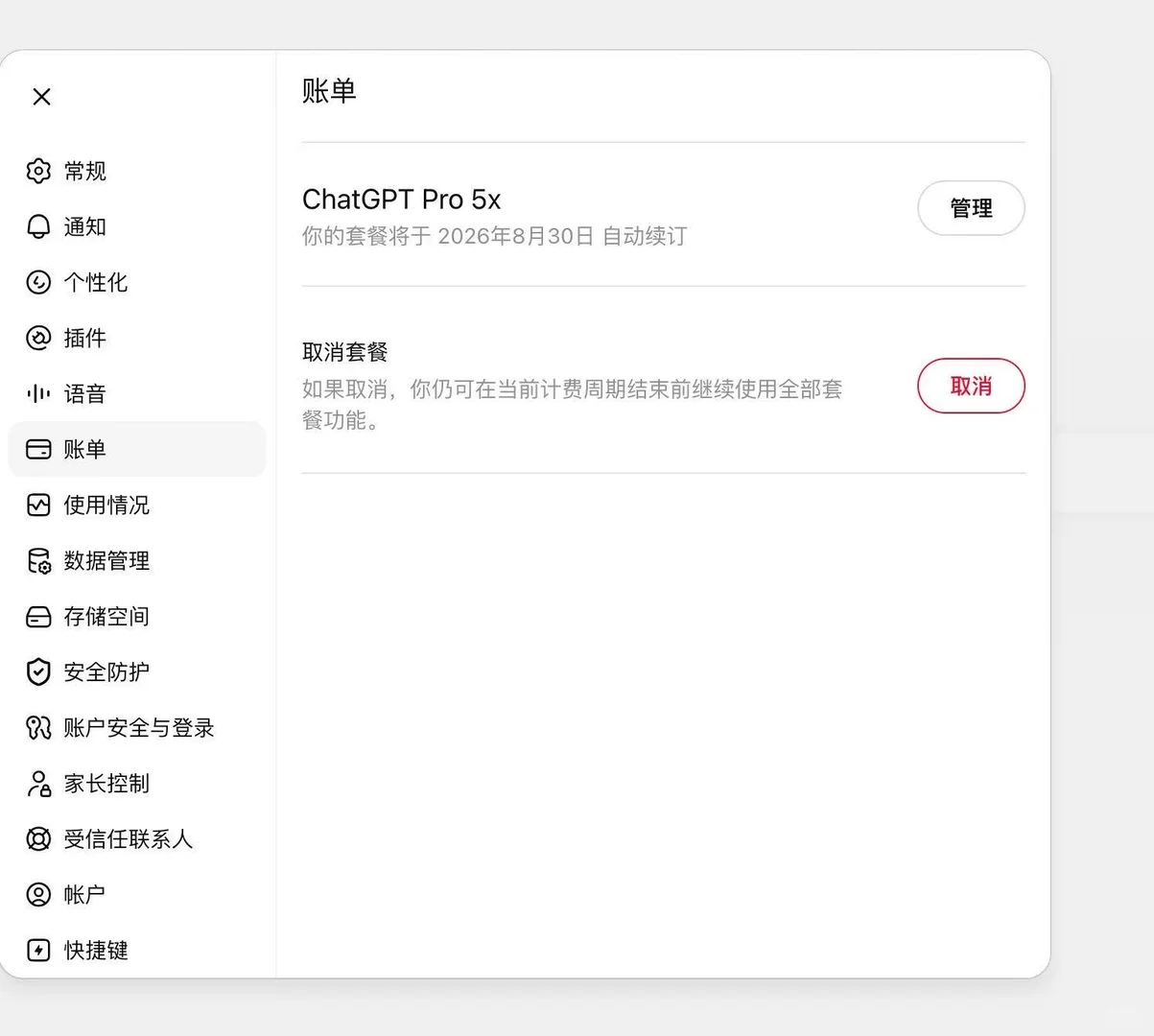
Task: Select the 通知 bell icon
Action: pyautogui.click(x=38, y=226)
